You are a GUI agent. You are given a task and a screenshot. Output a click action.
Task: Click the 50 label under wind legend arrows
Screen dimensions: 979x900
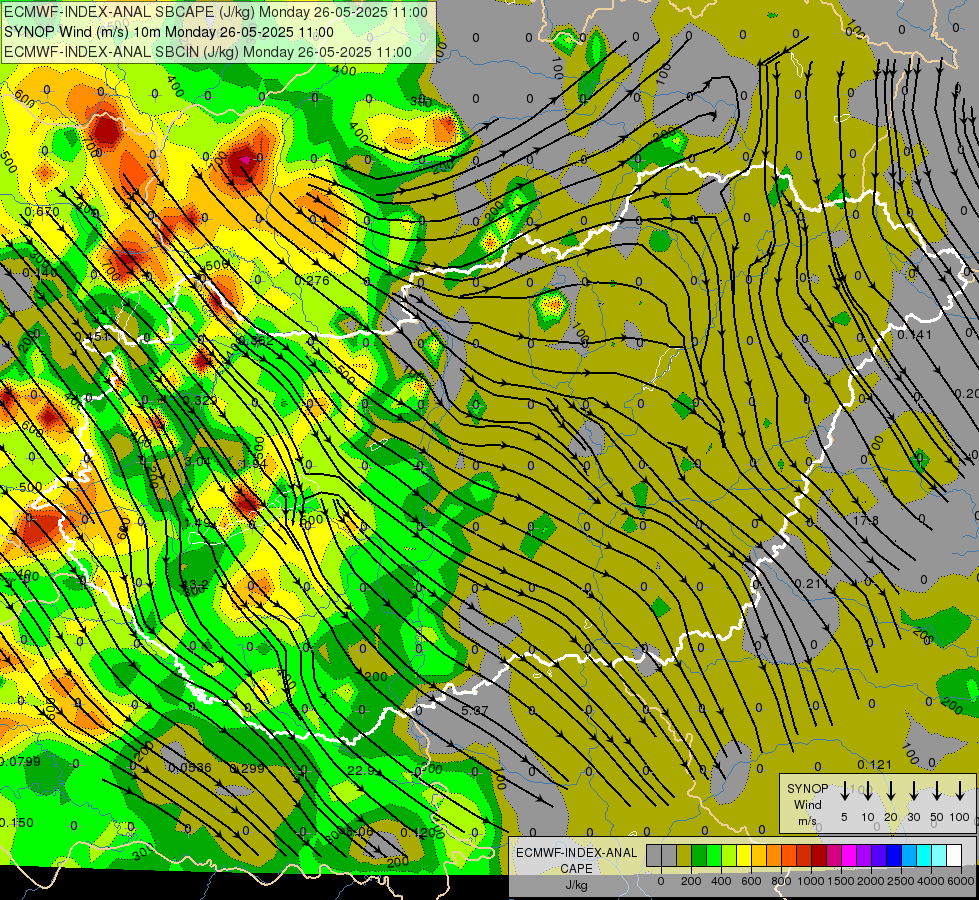click(x=937, y=817)
